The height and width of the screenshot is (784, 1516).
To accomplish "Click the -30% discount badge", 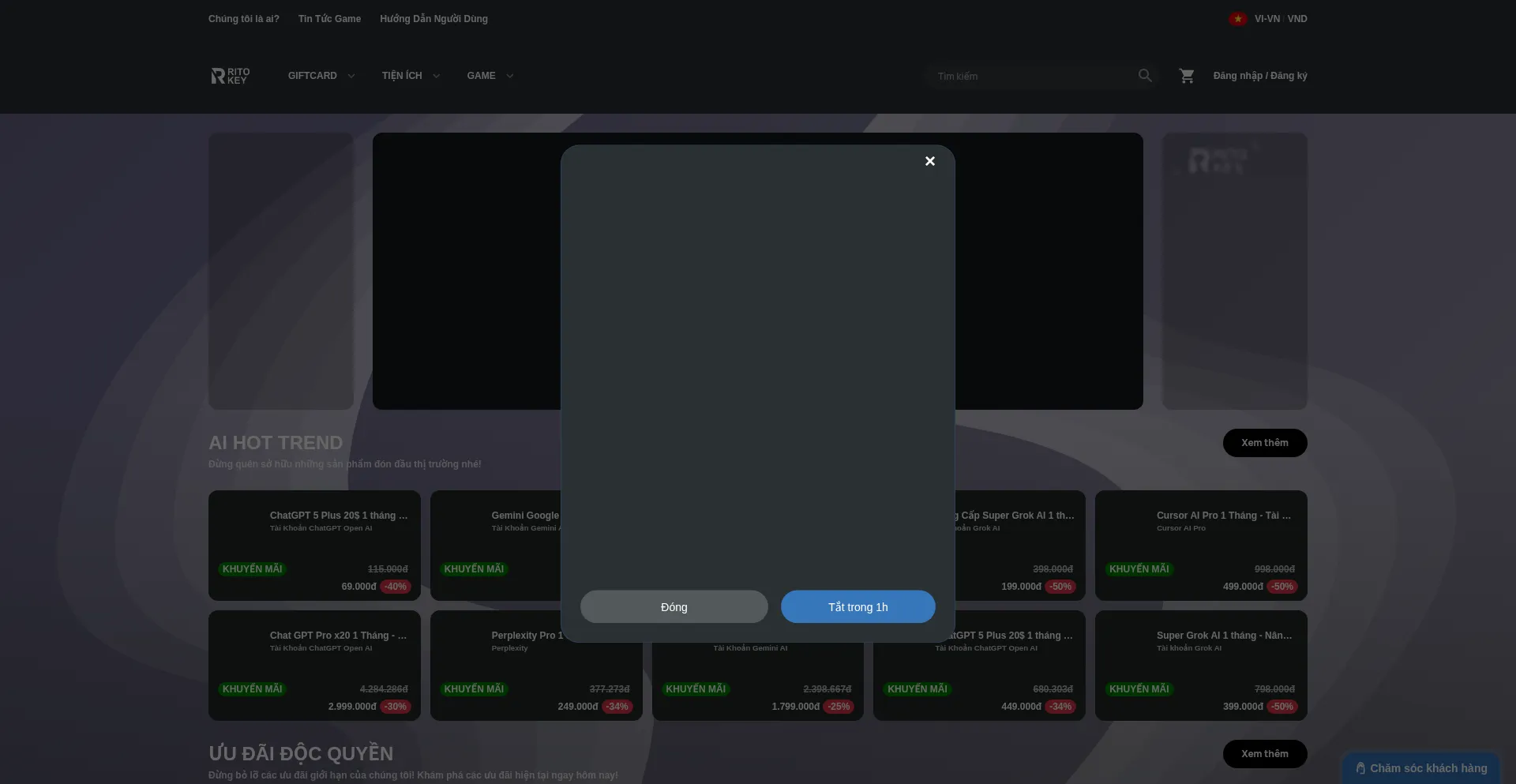I will tap(396, 707).
